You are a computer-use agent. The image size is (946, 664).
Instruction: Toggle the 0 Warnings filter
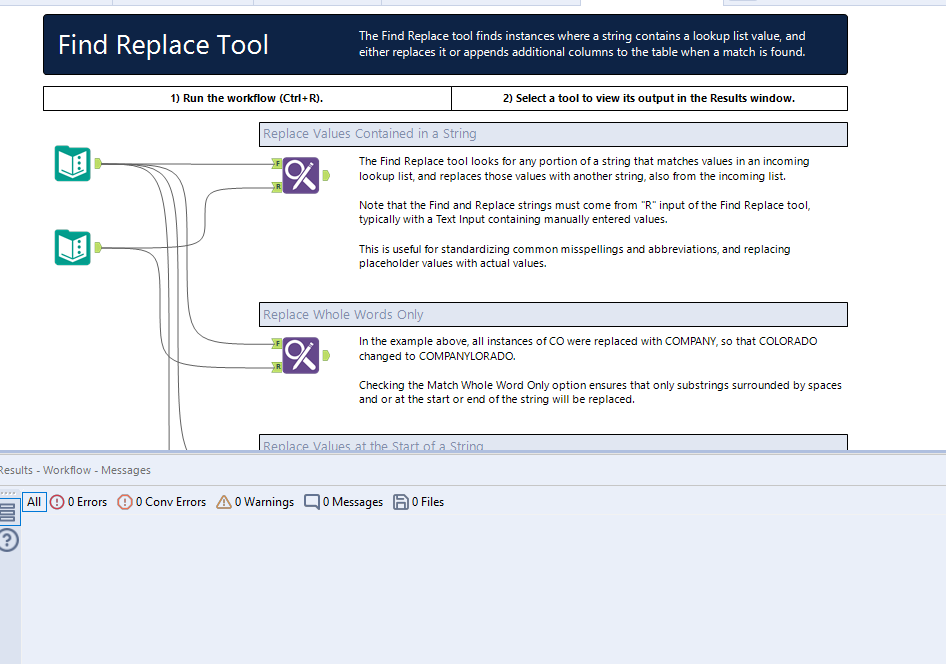tap(255, 502)
